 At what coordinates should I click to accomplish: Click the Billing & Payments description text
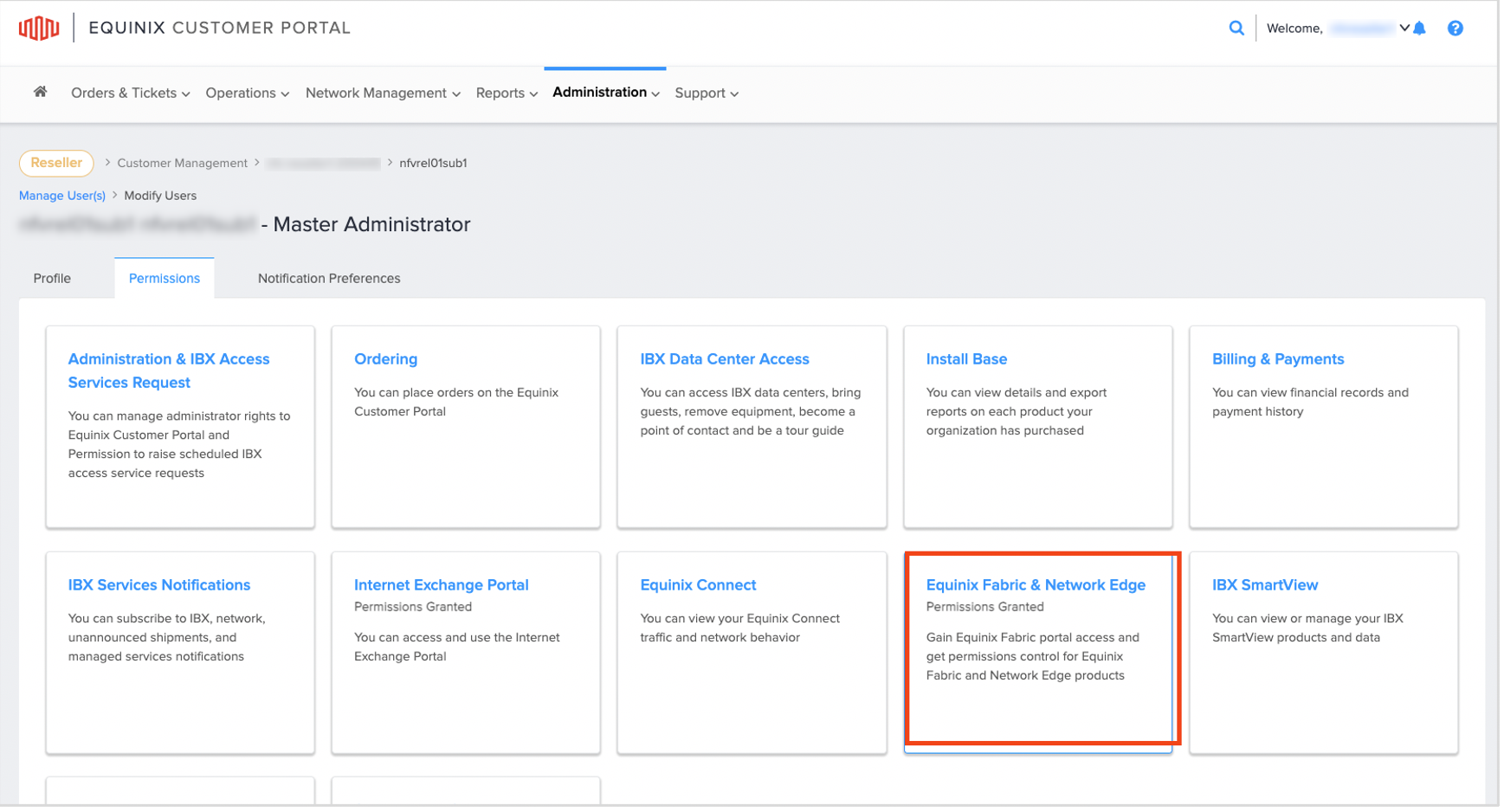[1310, 402]
